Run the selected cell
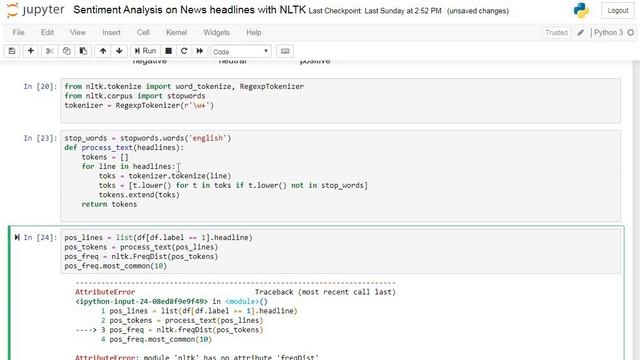The image size is (640, 360). point(145,51)
